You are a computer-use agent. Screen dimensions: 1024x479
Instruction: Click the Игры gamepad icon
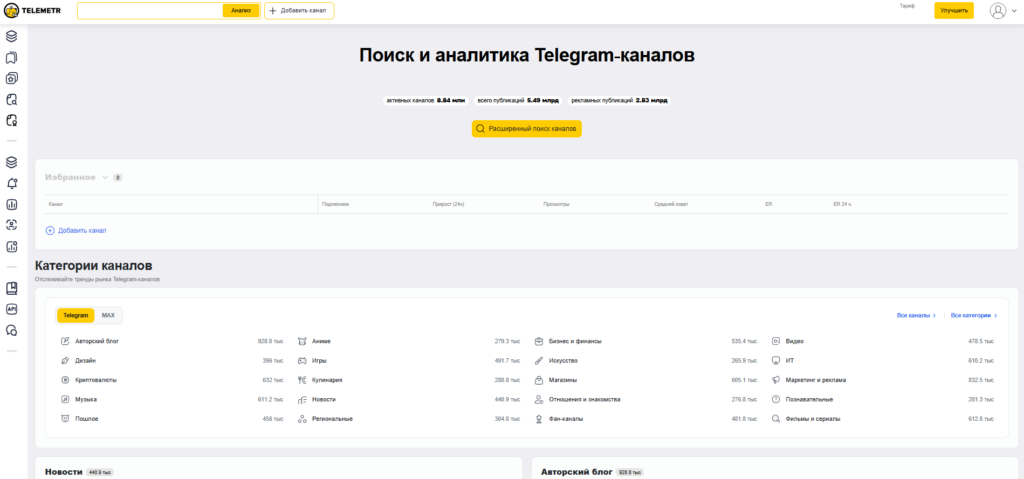pyautogui.click(x=302, y=361)
